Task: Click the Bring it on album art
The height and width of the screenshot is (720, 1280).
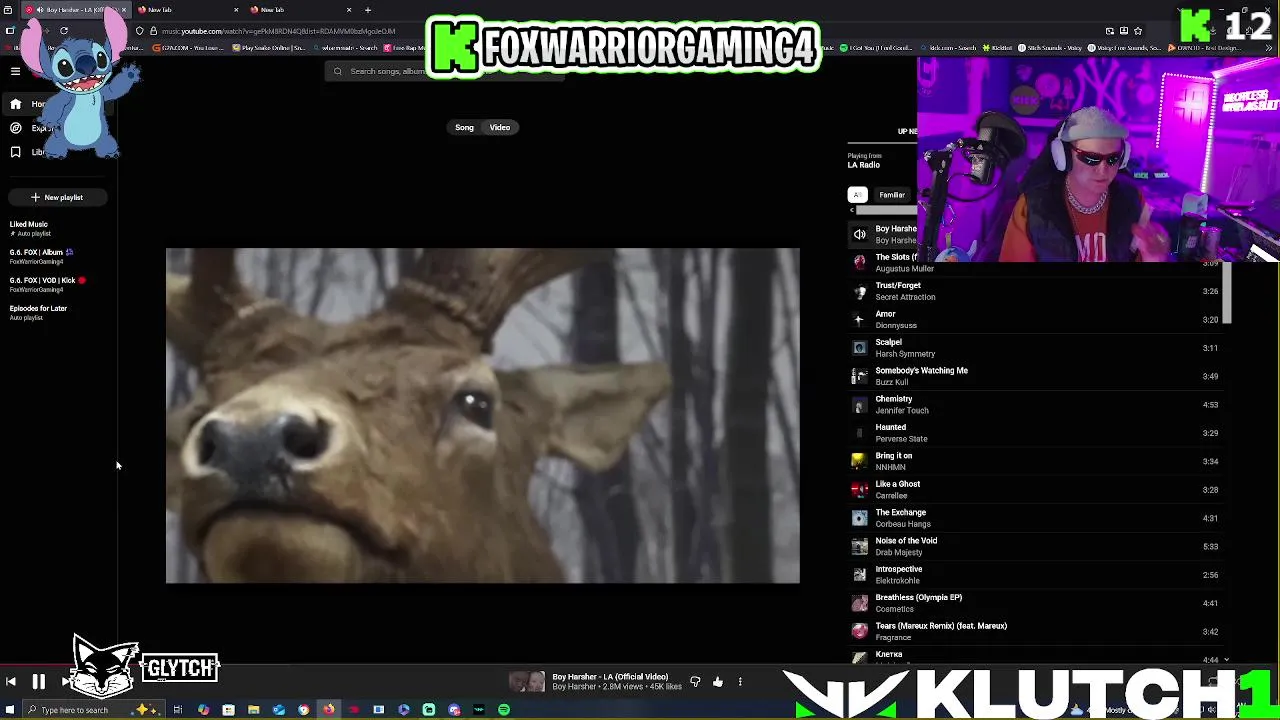Action: pos(859,461)
